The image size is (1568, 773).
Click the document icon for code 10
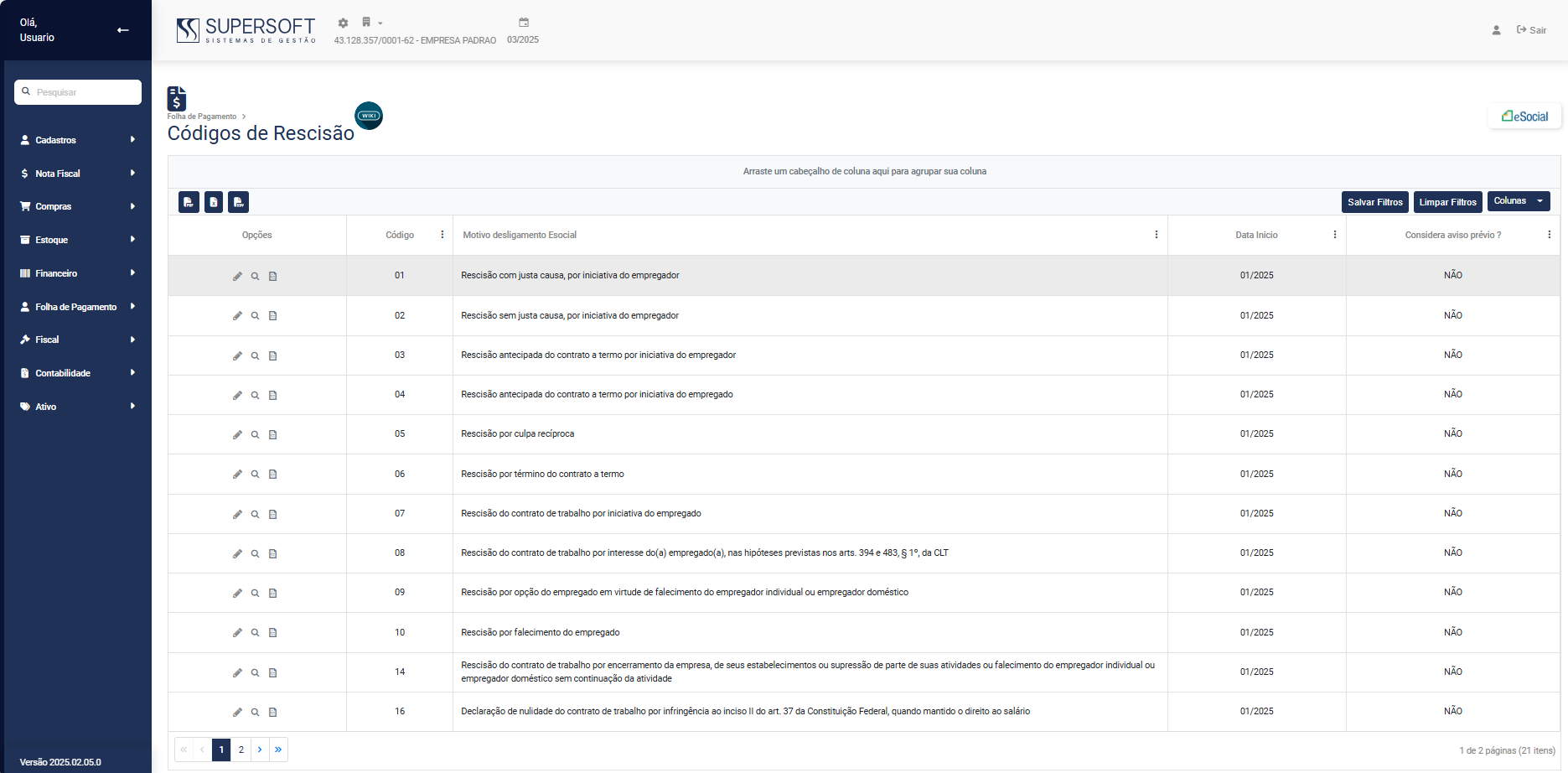coord(272,633)
